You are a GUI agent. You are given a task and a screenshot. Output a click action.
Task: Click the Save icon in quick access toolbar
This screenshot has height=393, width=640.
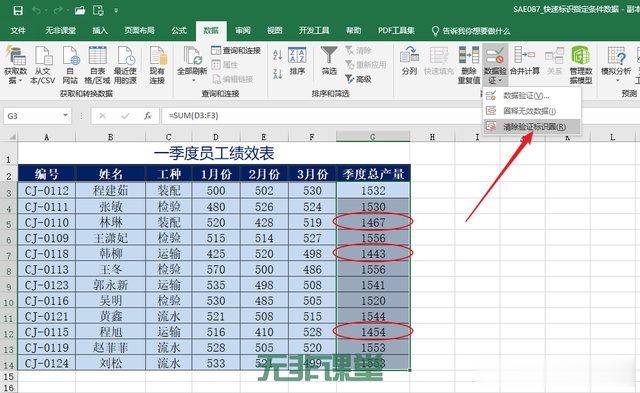click(18, 10)
